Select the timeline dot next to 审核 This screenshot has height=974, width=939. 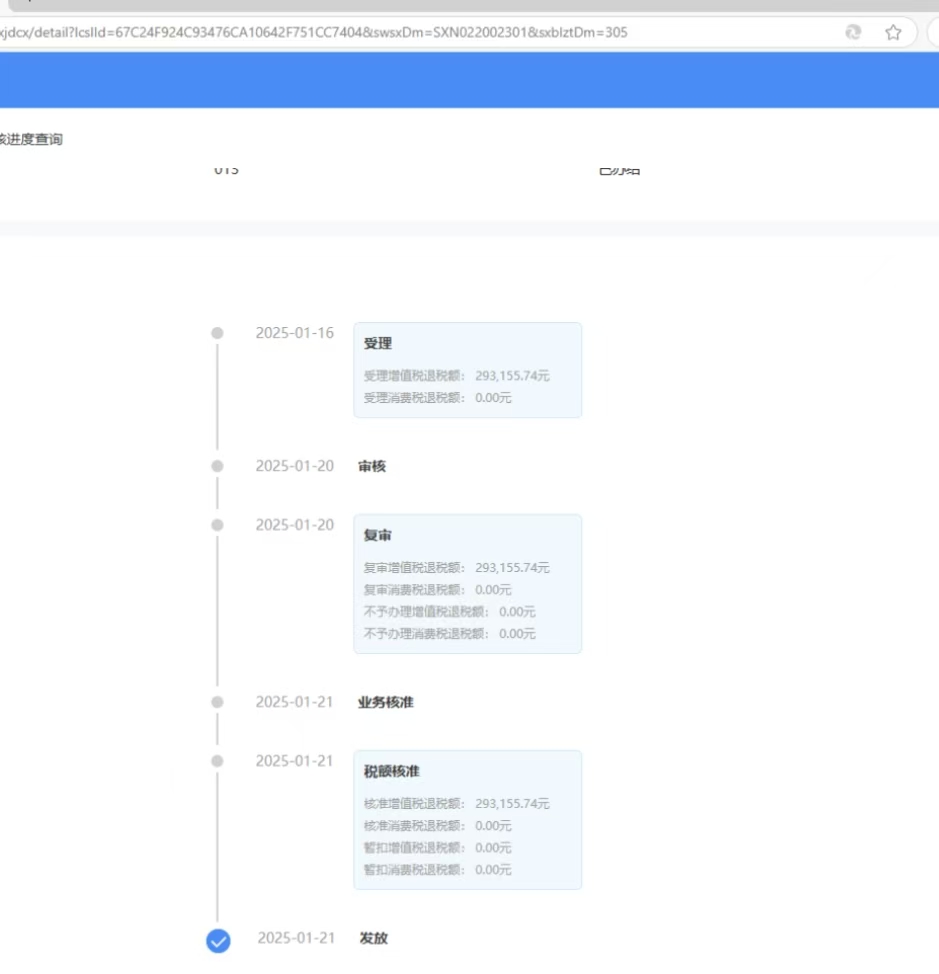(x=217, y=466)
